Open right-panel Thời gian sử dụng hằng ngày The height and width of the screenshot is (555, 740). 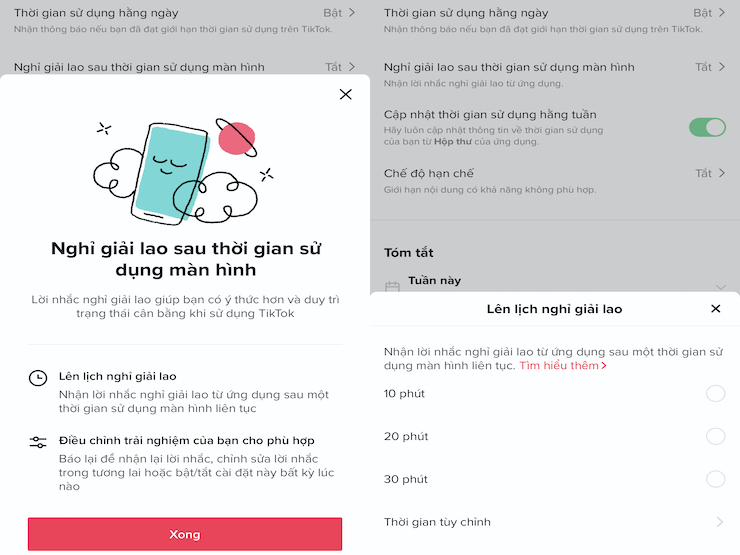pyautogui.click(x=554, y=20)
